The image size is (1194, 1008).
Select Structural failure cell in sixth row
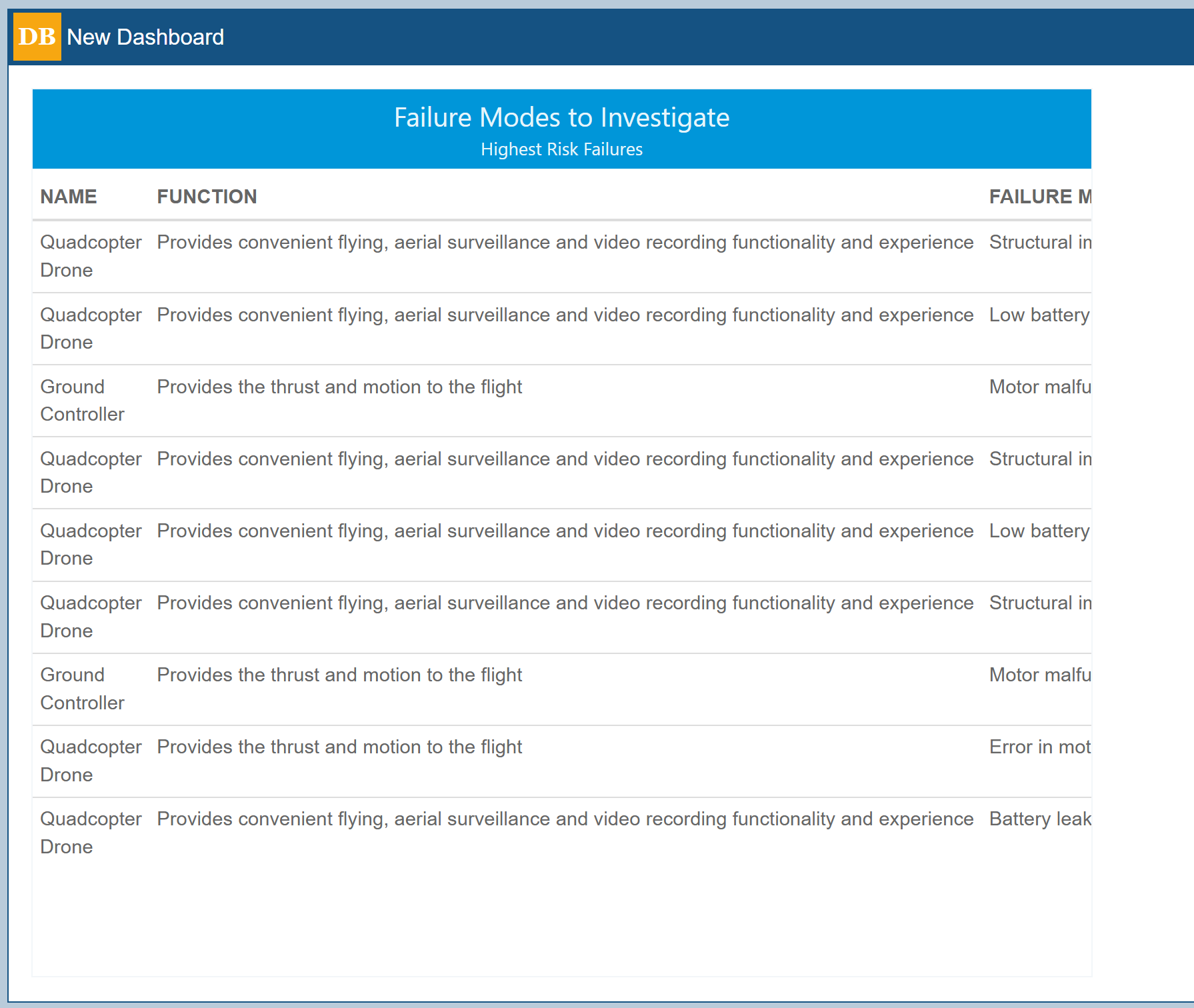coord(1039,603)
